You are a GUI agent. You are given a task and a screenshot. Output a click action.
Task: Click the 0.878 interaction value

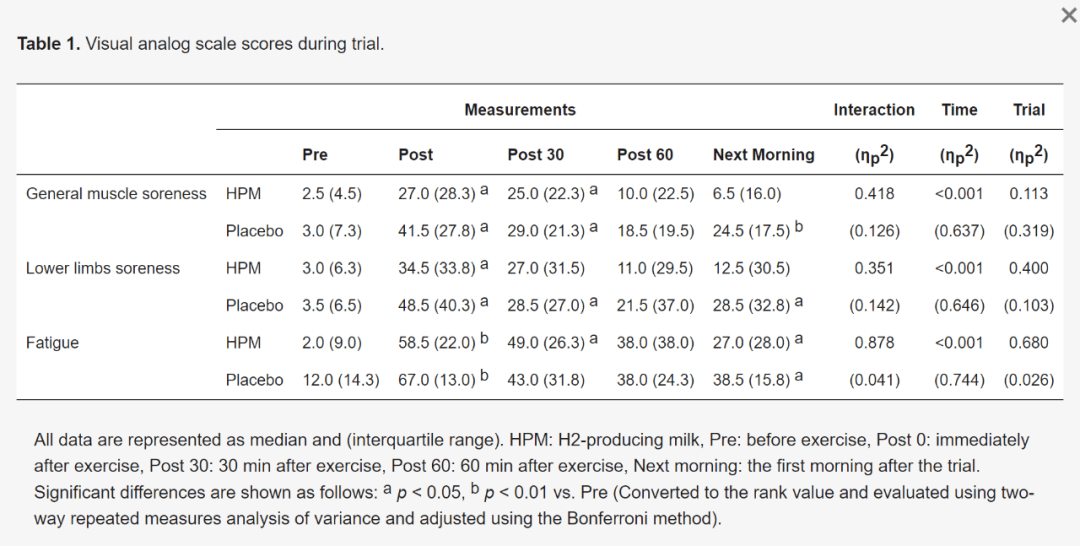coord(874,343)
